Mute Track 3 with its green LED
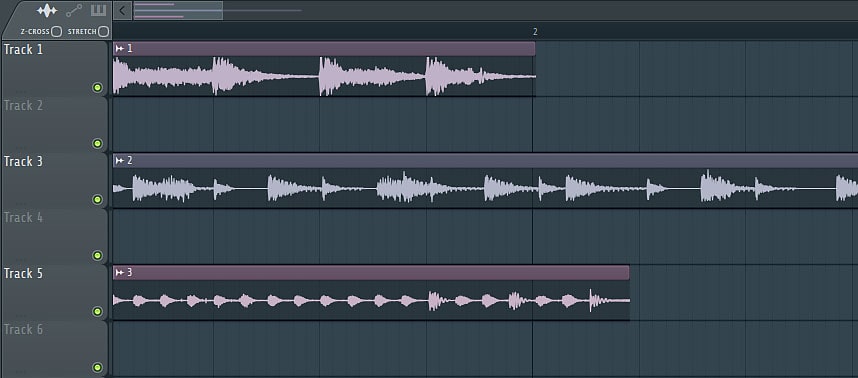 pos(97,200)
